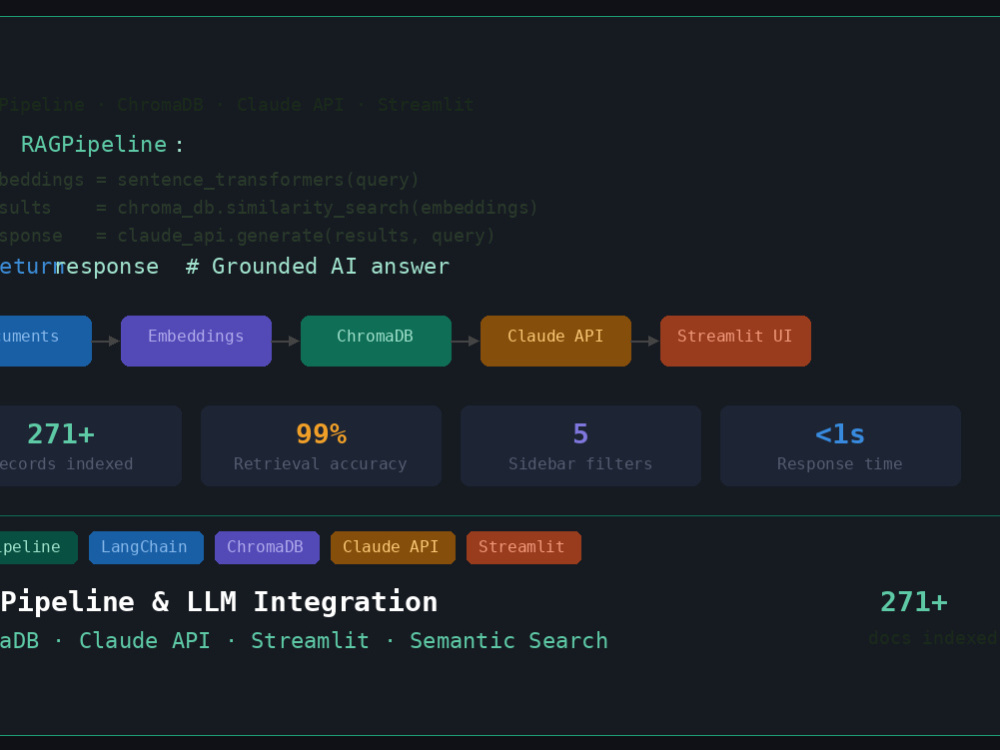Screen dimensions: 1000x750
Task: Click the 'return' keyword in the code
Action: coord(31,267)
